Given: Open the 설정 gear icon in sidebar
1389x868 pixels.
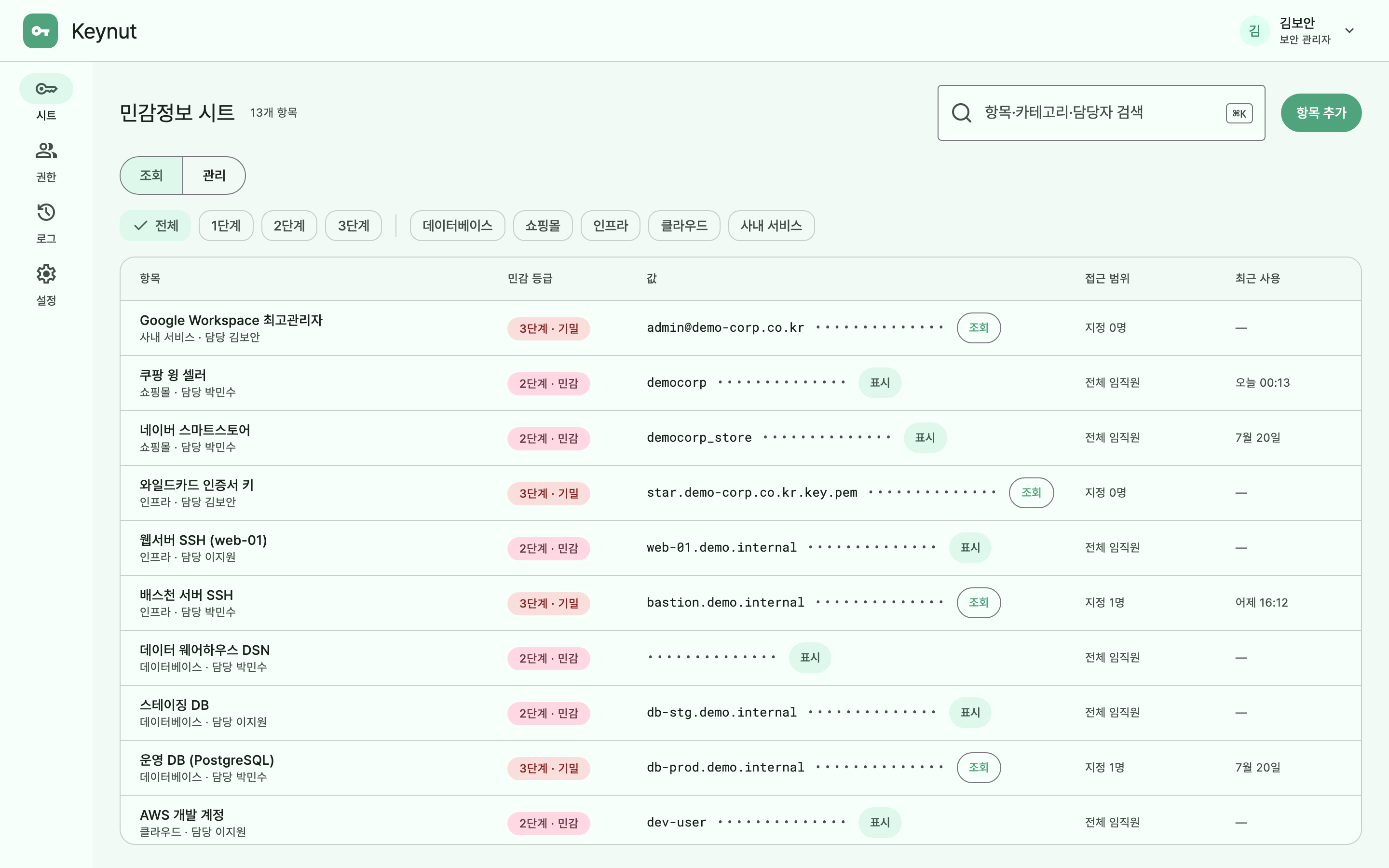Looking at the screenshot, I should coord(46,274).
